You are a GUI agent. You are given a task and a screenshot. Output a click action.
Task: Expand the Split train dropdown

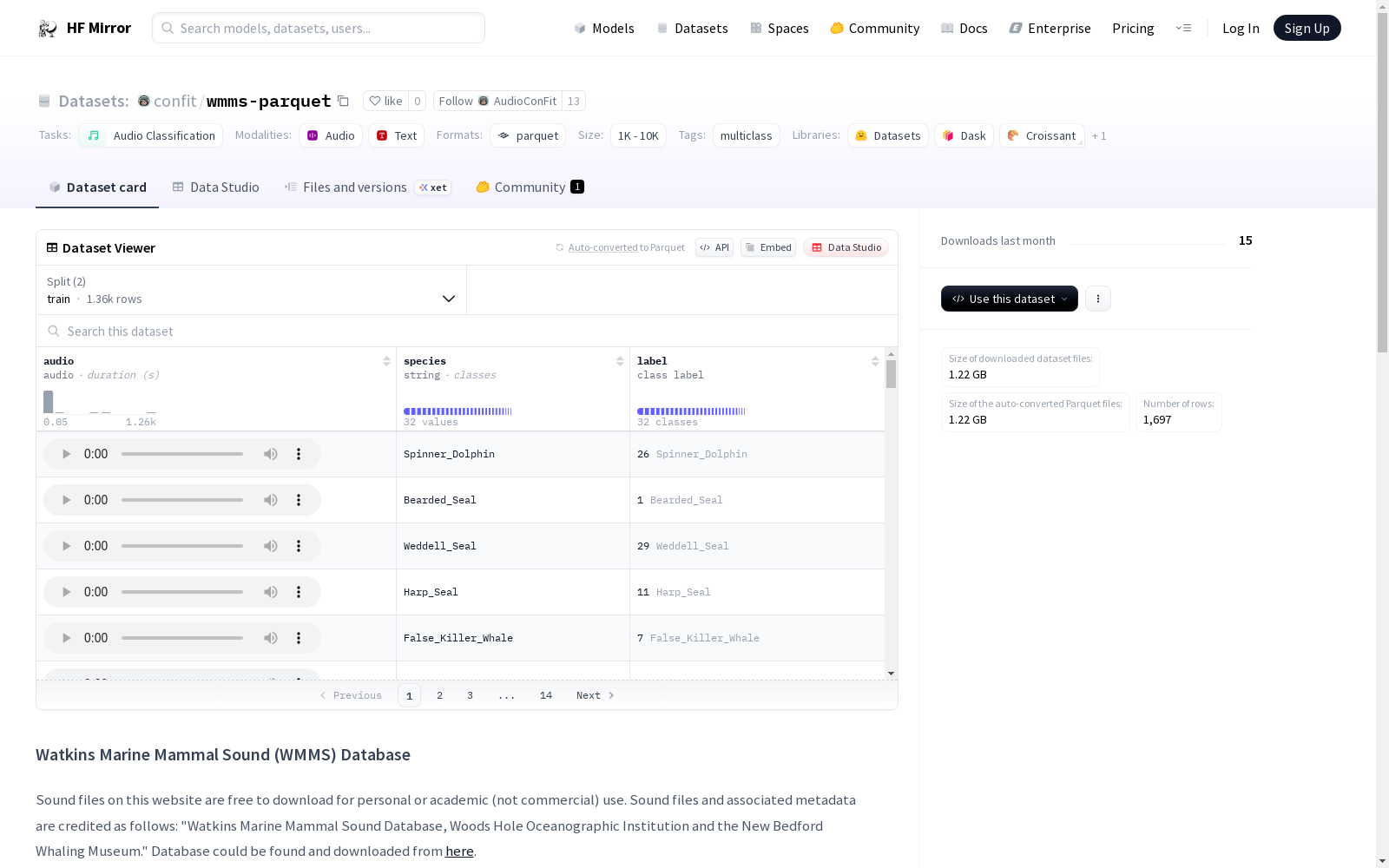(x=251, y=290)
